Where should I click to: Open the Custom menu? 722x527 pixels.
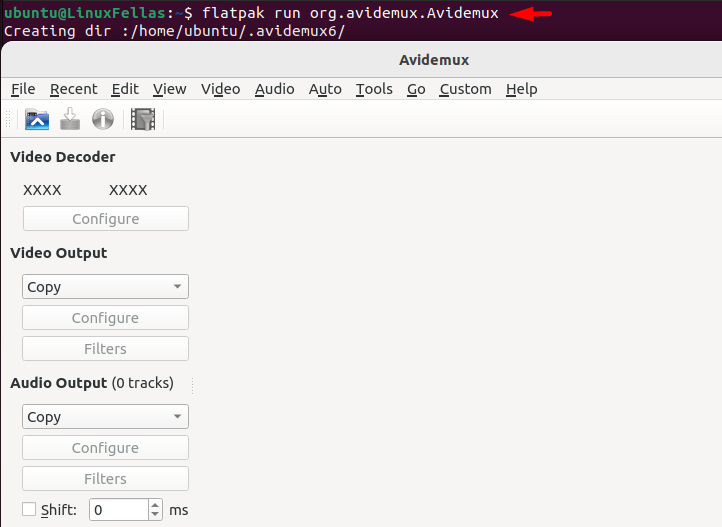(x=465, y=89)
